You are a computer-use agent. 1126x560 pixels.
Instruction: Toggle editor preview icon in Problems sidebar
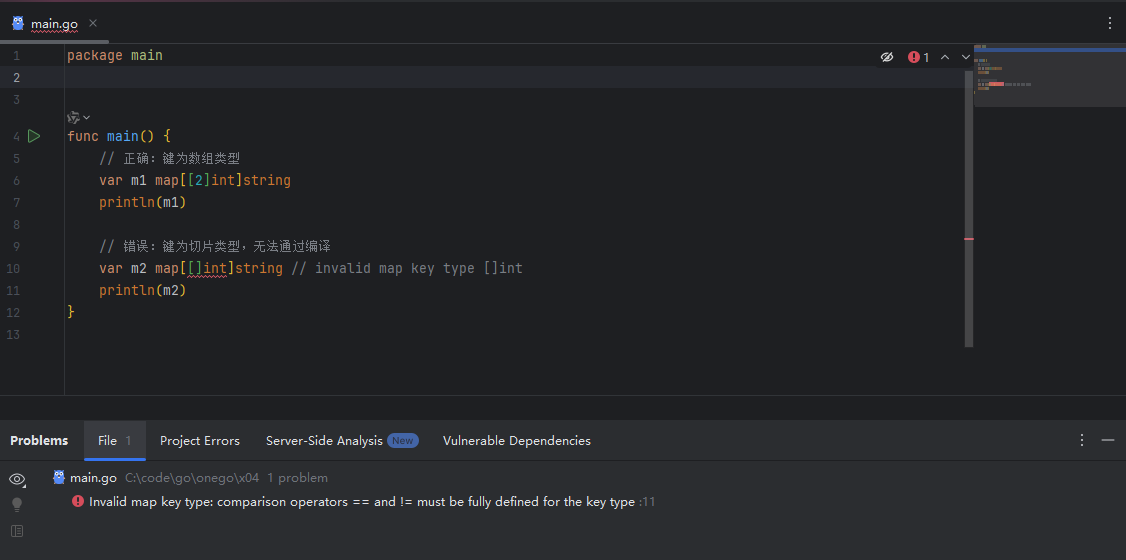pyautogui.click(x=17, y=531)
